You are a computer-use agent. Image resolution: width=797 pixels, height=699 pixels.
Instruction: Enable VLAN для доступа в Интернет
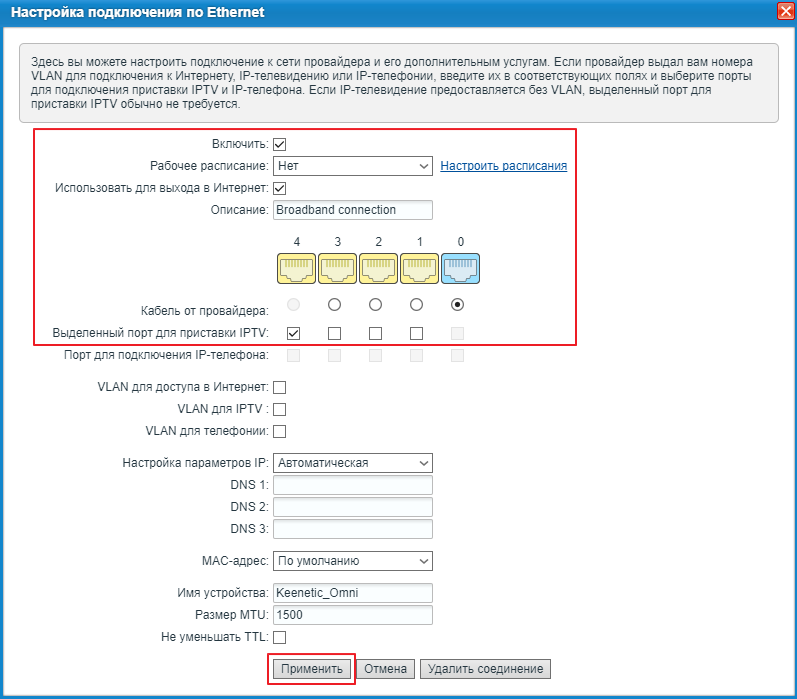(x=280, y=387)
